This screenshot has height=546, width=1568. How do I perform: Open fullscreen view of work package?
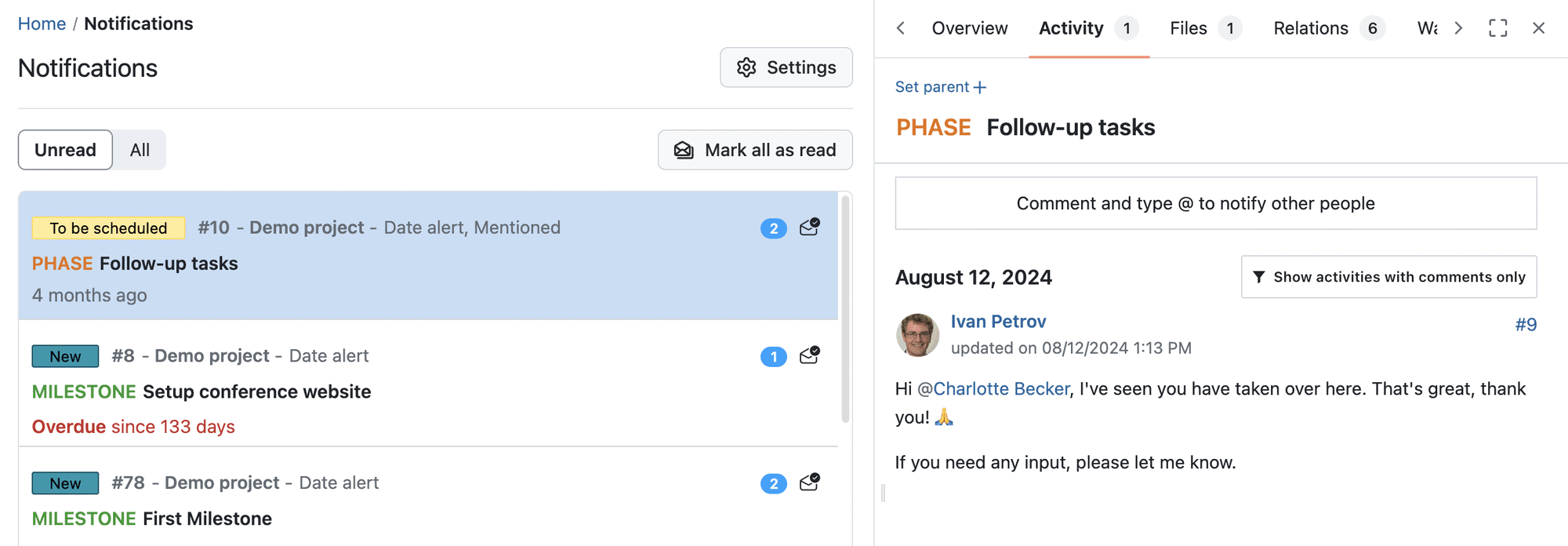1497,28
